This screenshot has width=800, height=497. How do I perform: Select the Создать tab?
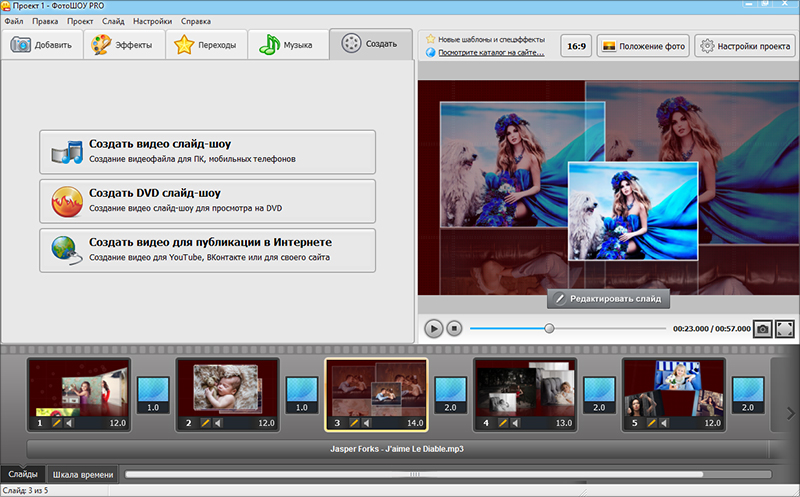coord(371,44)
